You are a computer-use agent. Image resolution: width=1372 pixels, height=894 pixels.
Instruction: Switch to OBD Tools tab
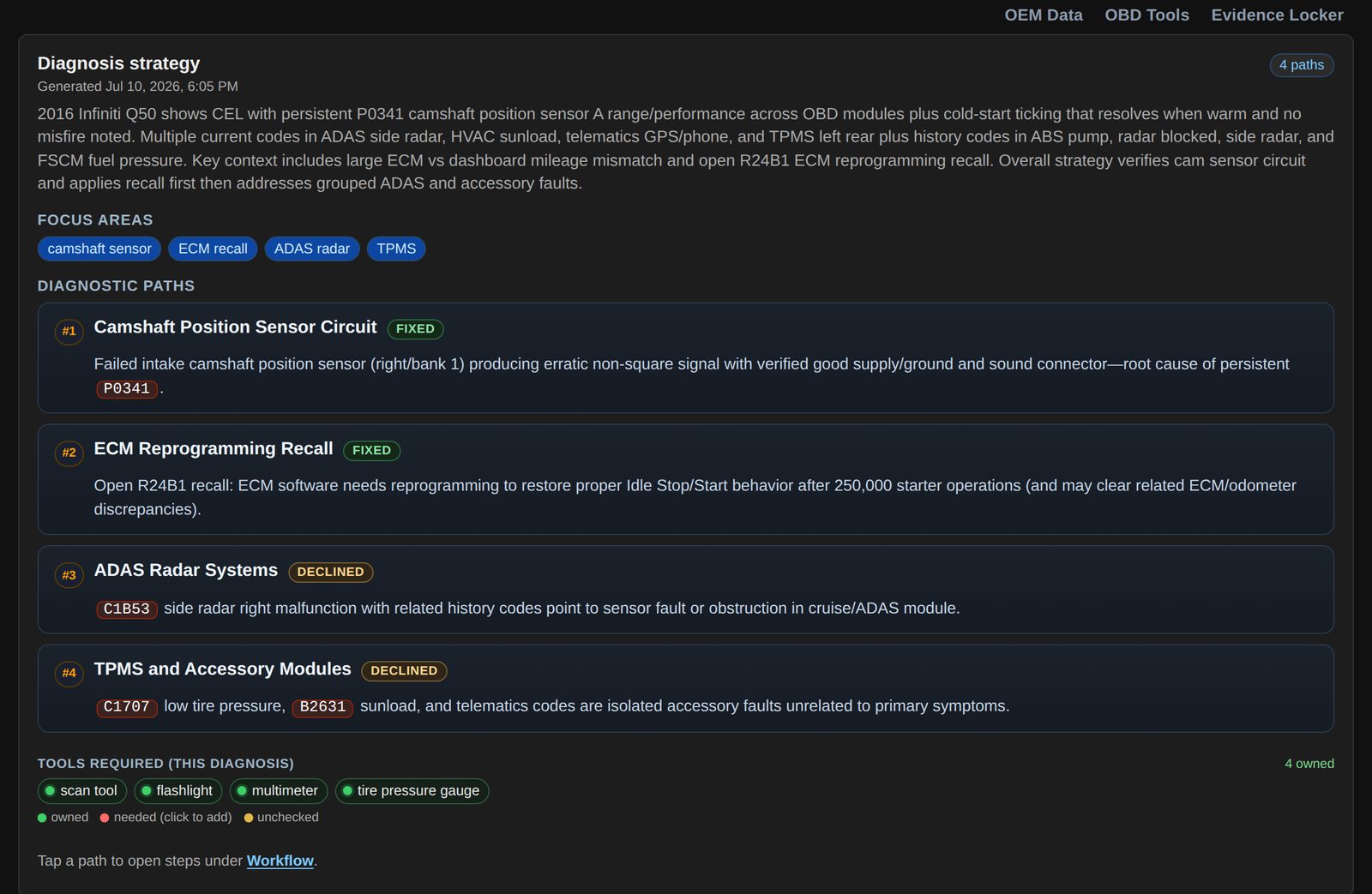tap(1146, 15)
